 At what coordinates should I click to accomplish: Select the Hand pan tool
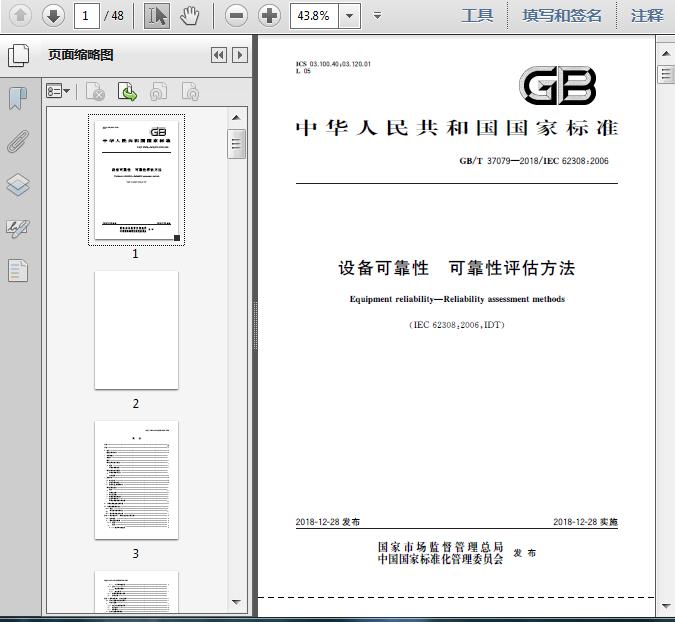(190, 15)
